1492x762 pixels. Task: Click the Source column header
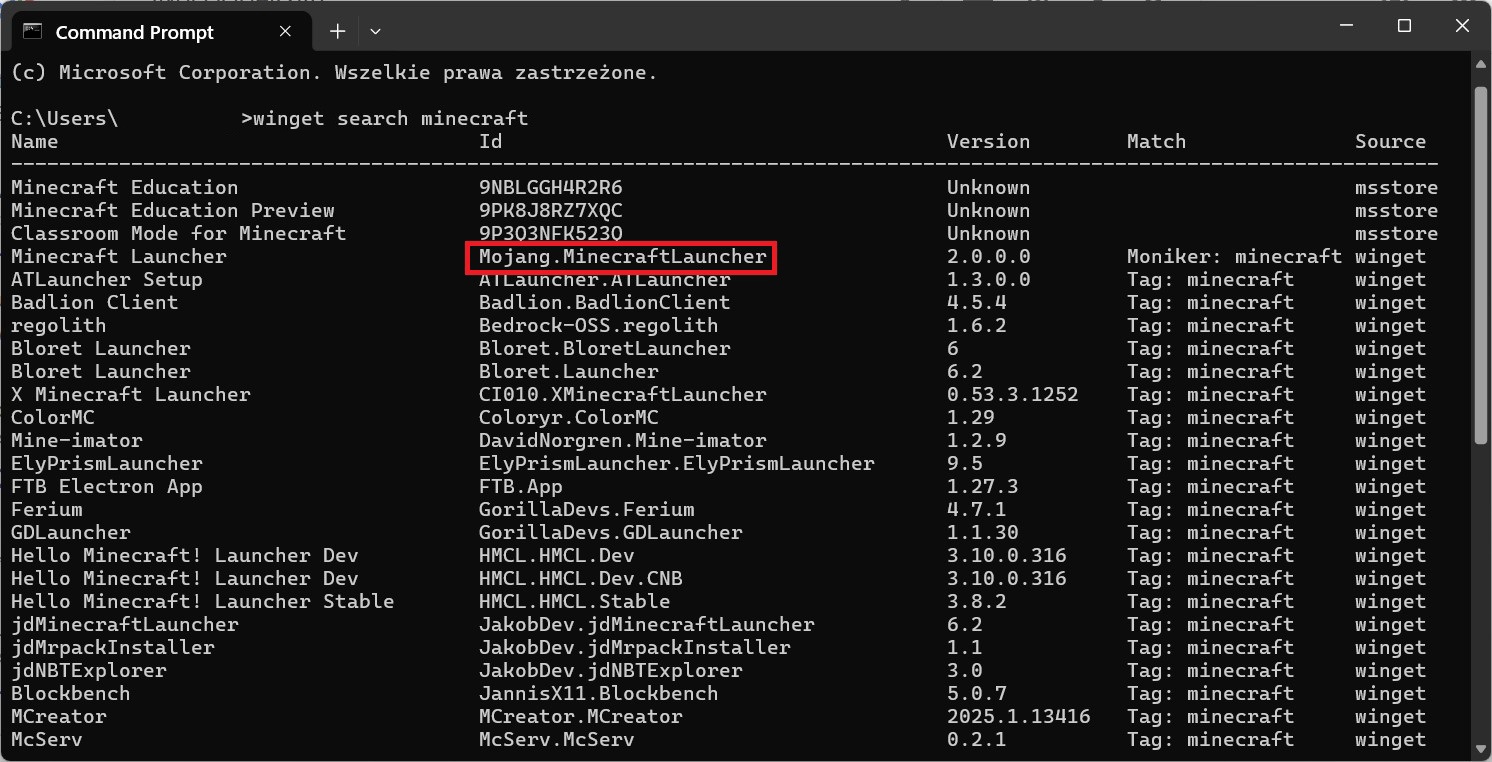[1390, 142]
